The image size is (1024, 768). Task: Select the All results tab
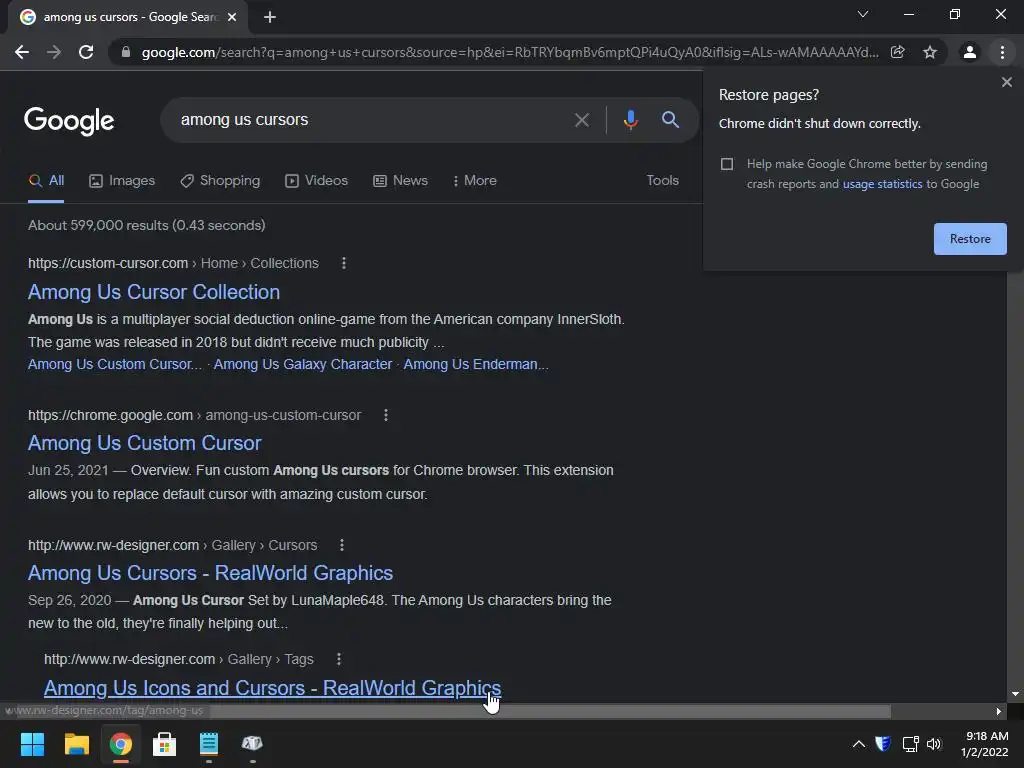46,181
